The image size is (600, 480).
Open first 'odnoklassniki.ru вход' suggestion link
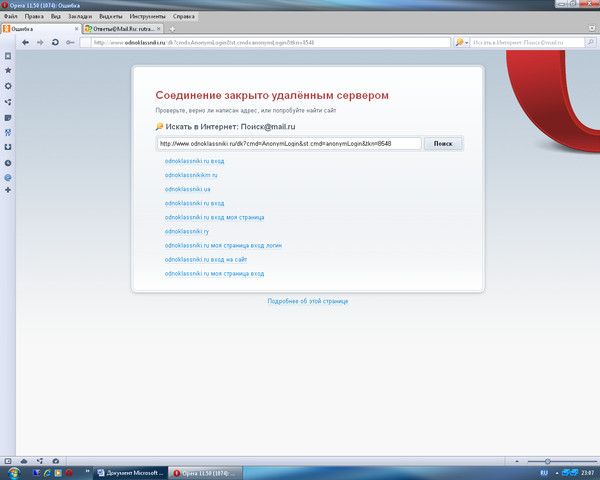tap(194, 161)
